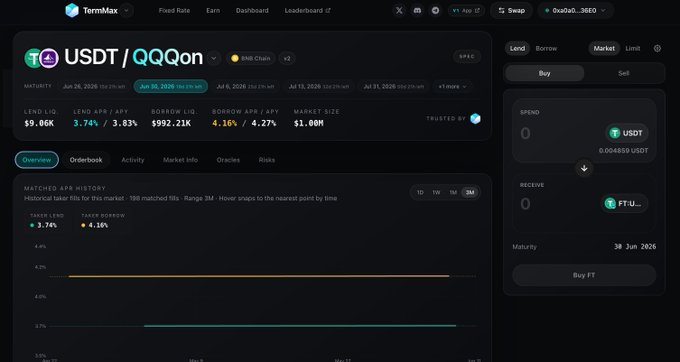Open the Oracles tab

pyautogui.click(x=228, y=160)
